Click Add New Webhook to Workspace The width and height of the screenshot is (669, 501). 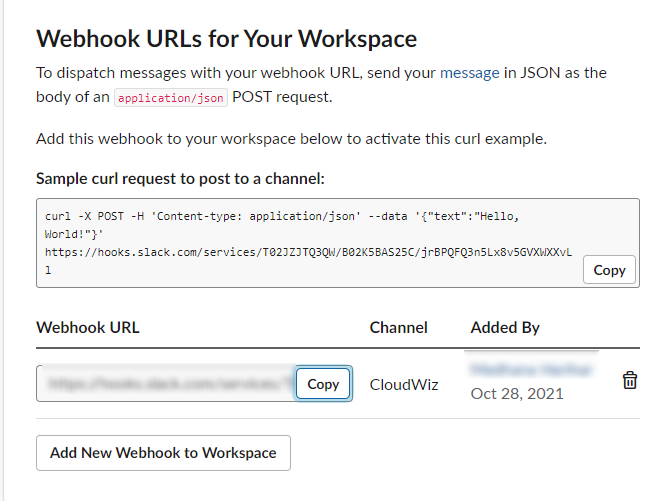click(x=163, y=453)
